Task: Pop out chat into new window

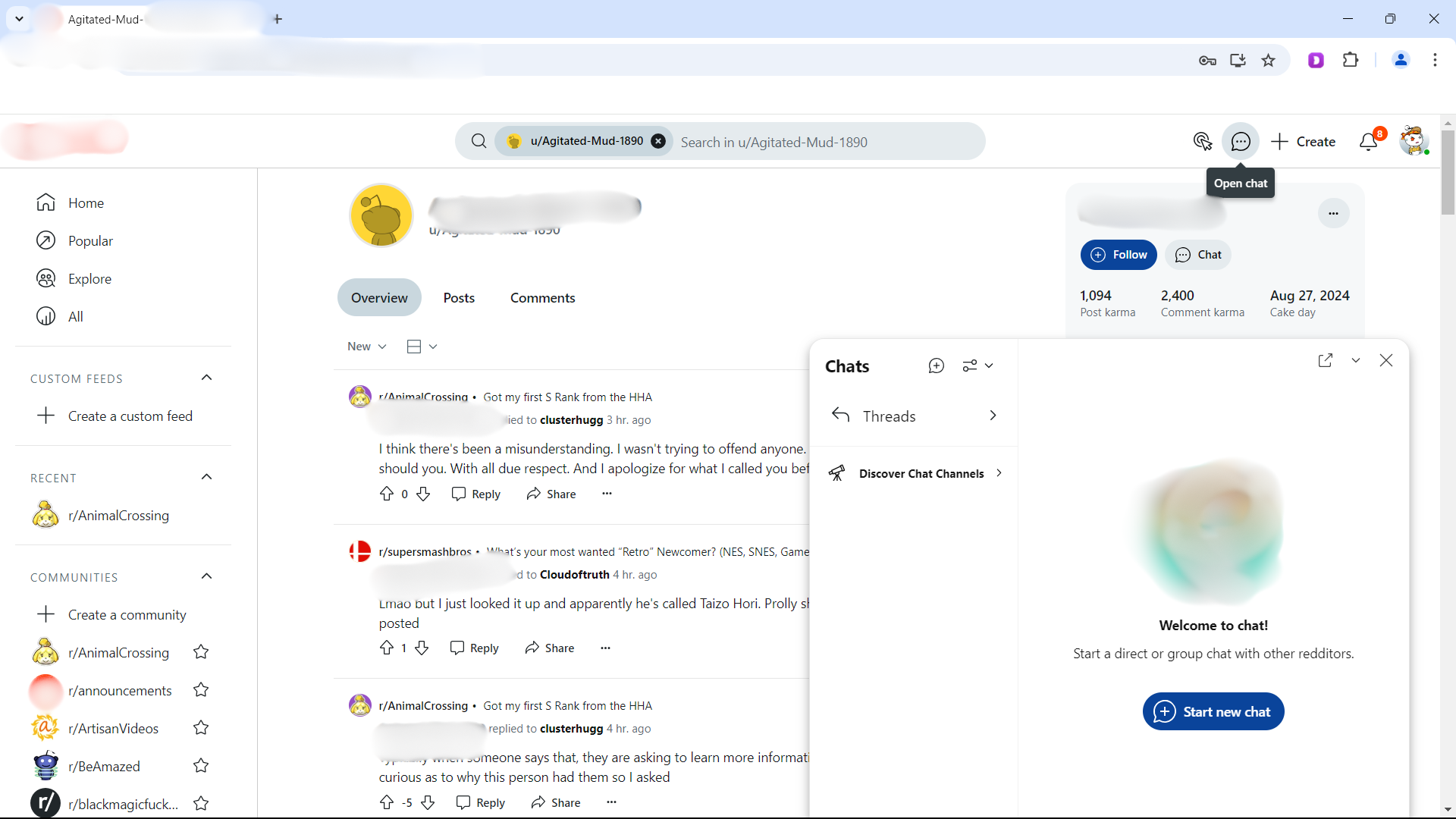Action: pyautogui.click(x=1325, y=361)
